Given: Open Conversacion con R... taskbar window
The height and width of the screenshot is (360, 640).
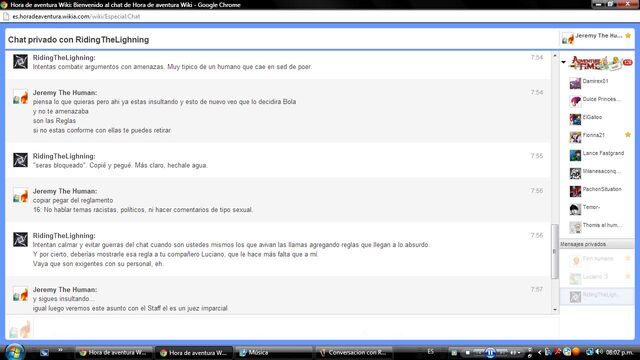Looking at the screenshot, I should pyautogui.click(x=354, y=353).
